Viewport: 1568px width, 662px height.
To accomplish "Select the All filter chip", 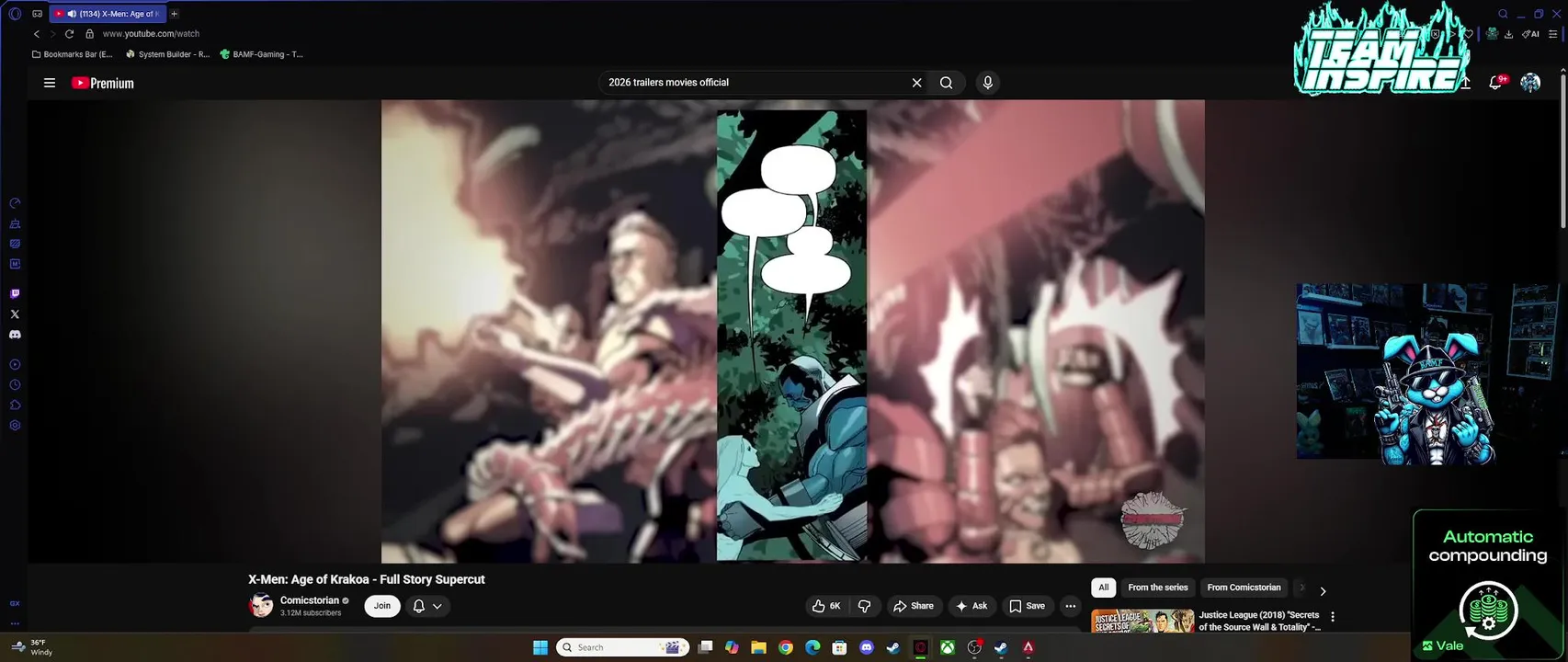I will pos(1103,588).
